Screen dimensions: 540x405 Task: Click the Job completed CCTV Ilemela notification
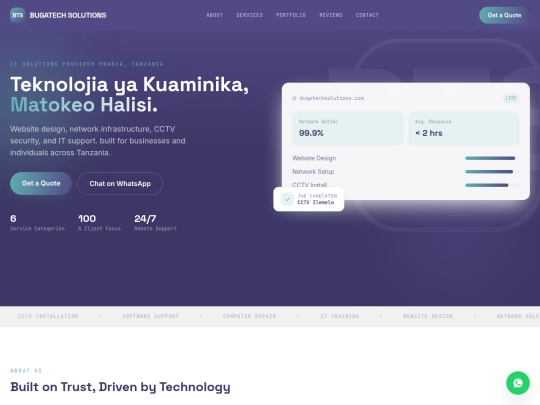(x=309, y=199)
